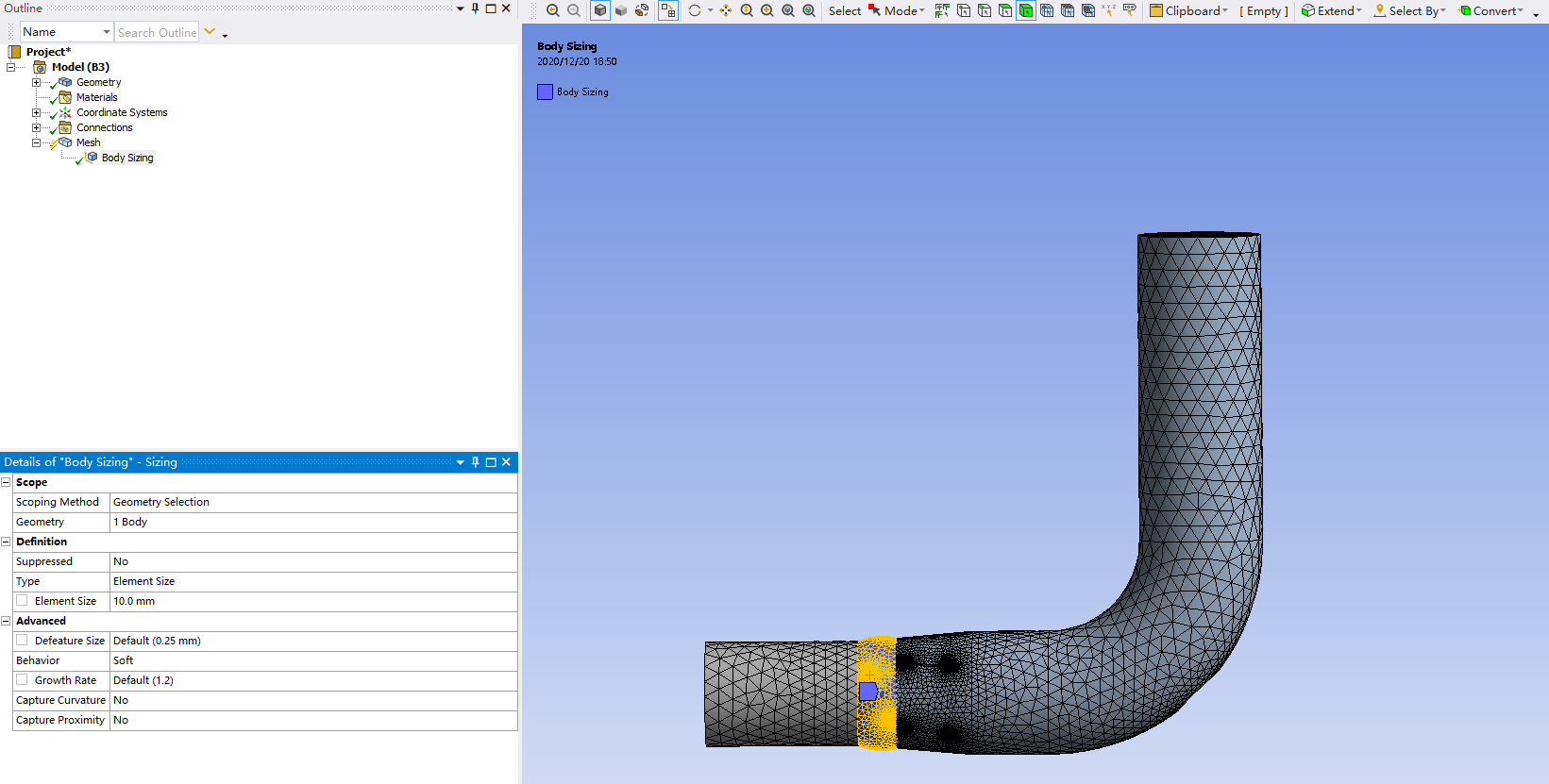Pin the Details of Body Sizing panel
This screenshot has height=784, width=1549.
pyautogui.click(x=476, y=462)
